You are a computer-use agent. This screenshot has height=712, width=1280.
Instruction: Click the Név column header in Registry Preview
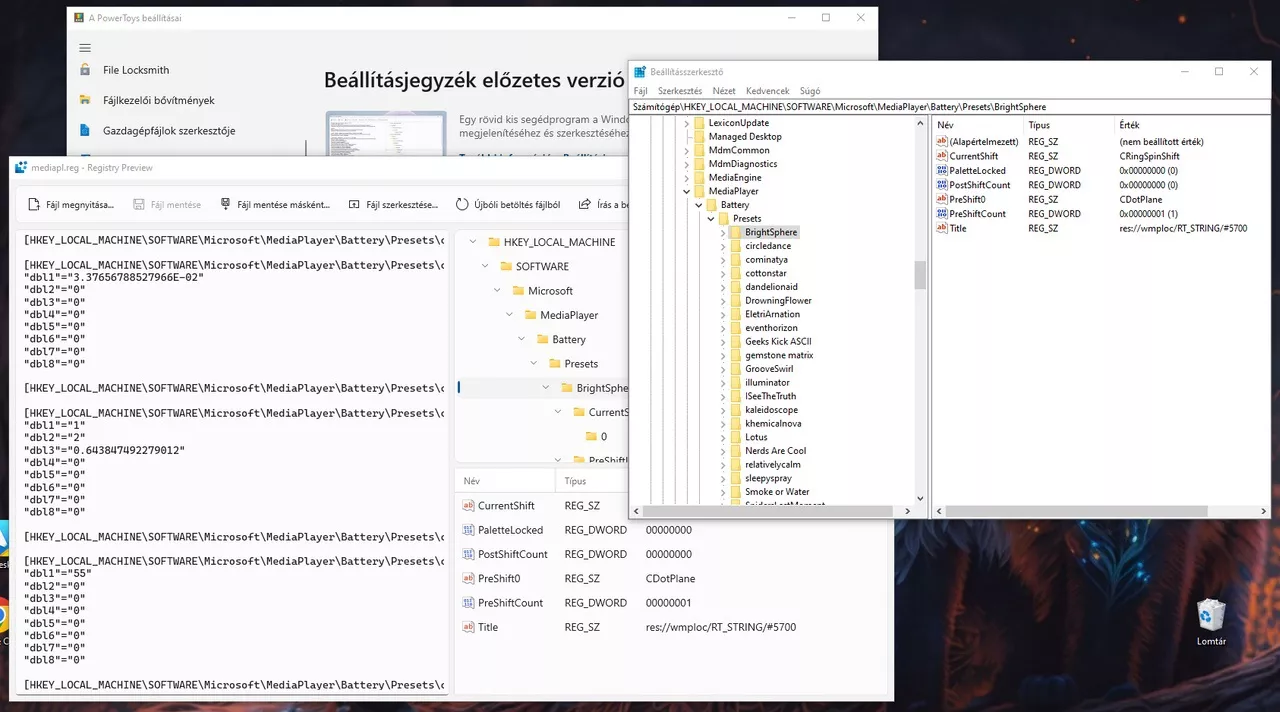click(506, 481)
